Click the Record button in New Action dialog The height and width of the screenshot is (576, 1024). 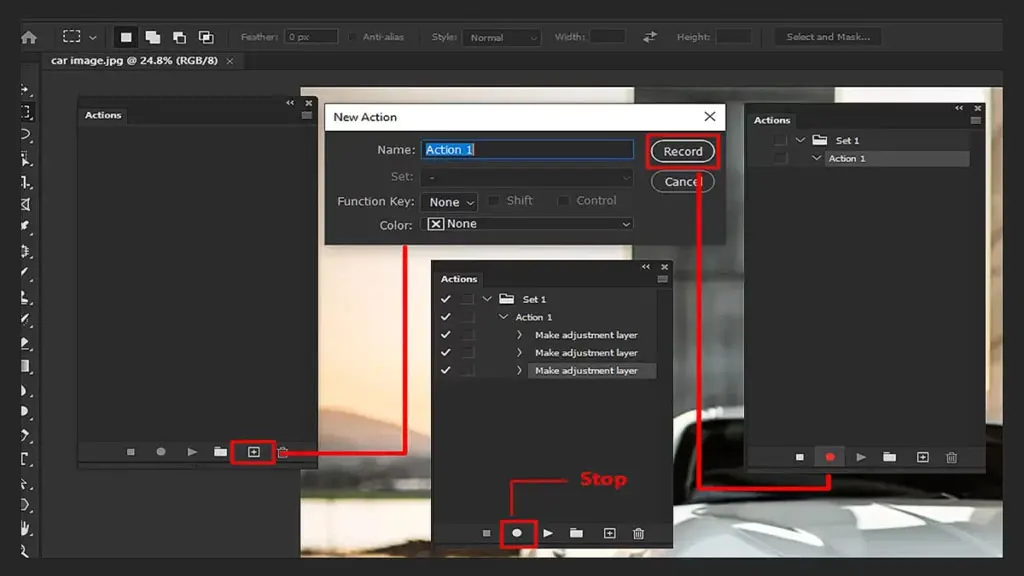(x=682, y=152)
